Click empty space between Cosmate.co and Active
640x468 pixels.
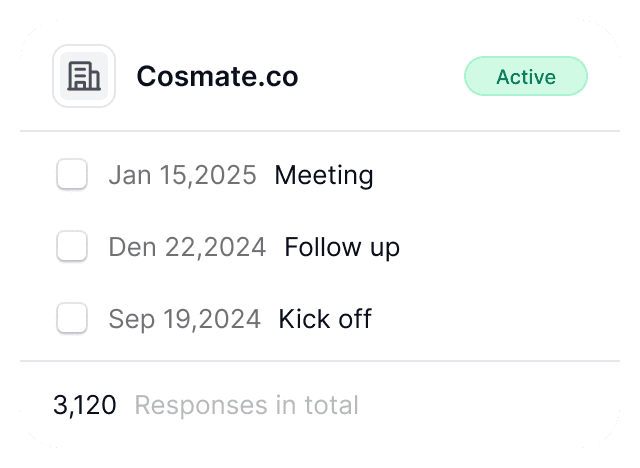click(x=380, y=76)
